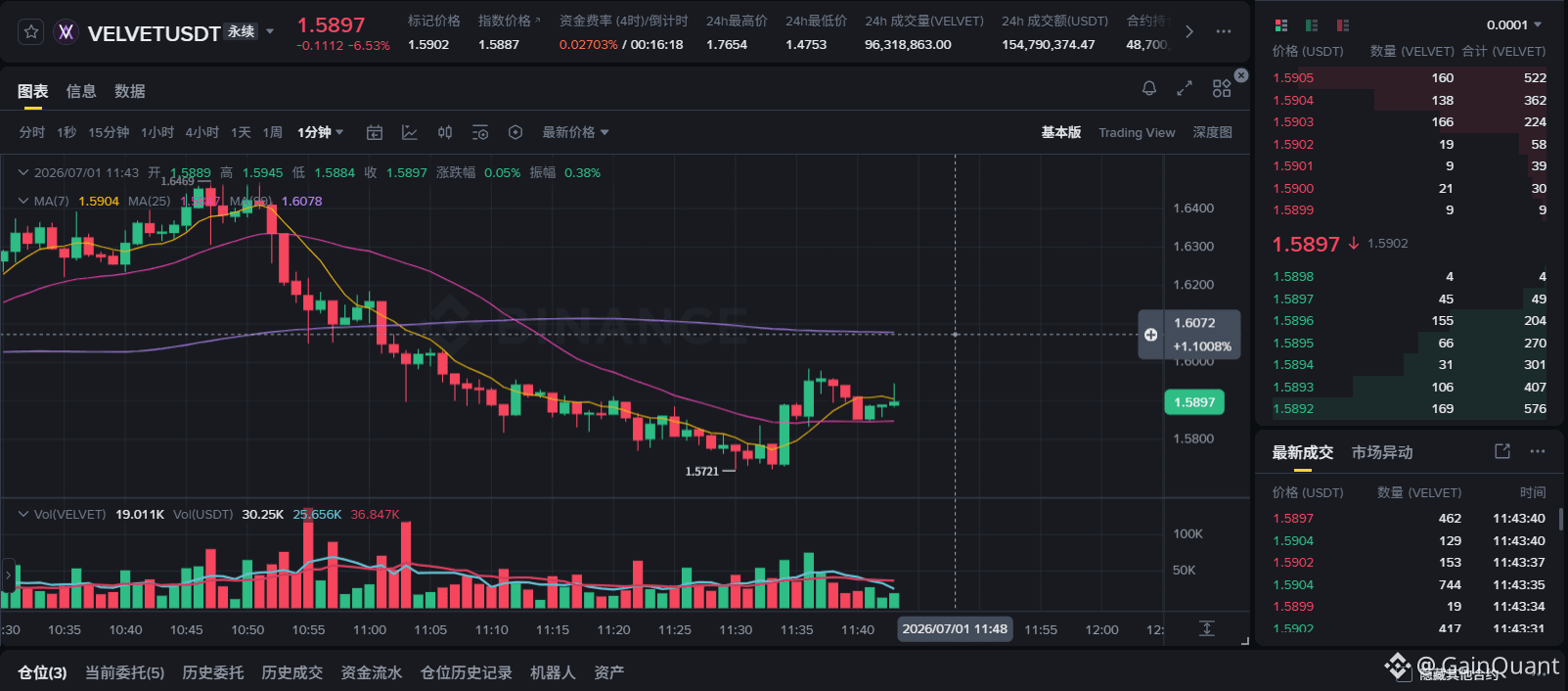Show combined bids and asks order book
The height and width of the screenshot is (691, 1568).
point(1281,24)
